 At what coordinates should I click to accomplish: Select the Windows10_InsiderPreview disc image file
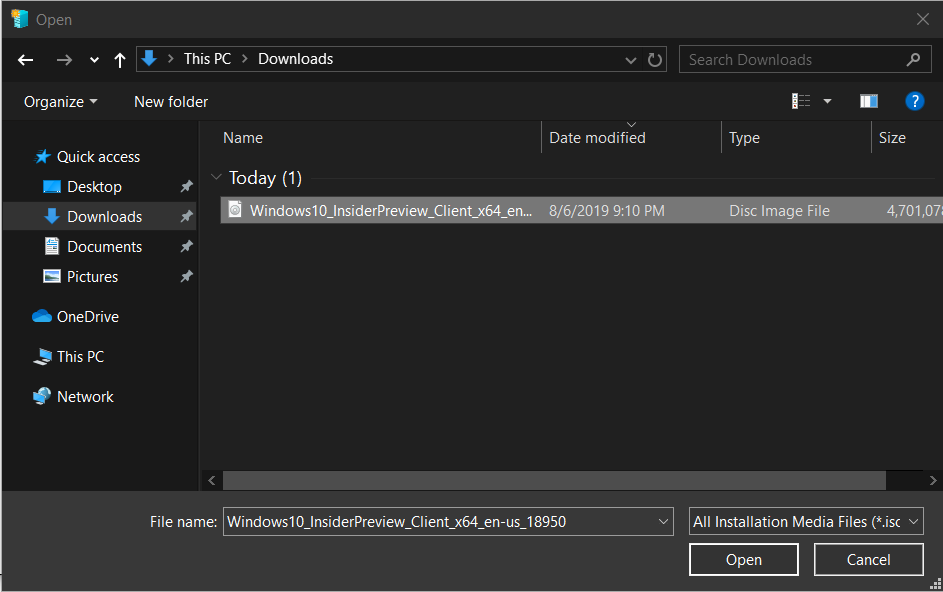coord(390,211)
